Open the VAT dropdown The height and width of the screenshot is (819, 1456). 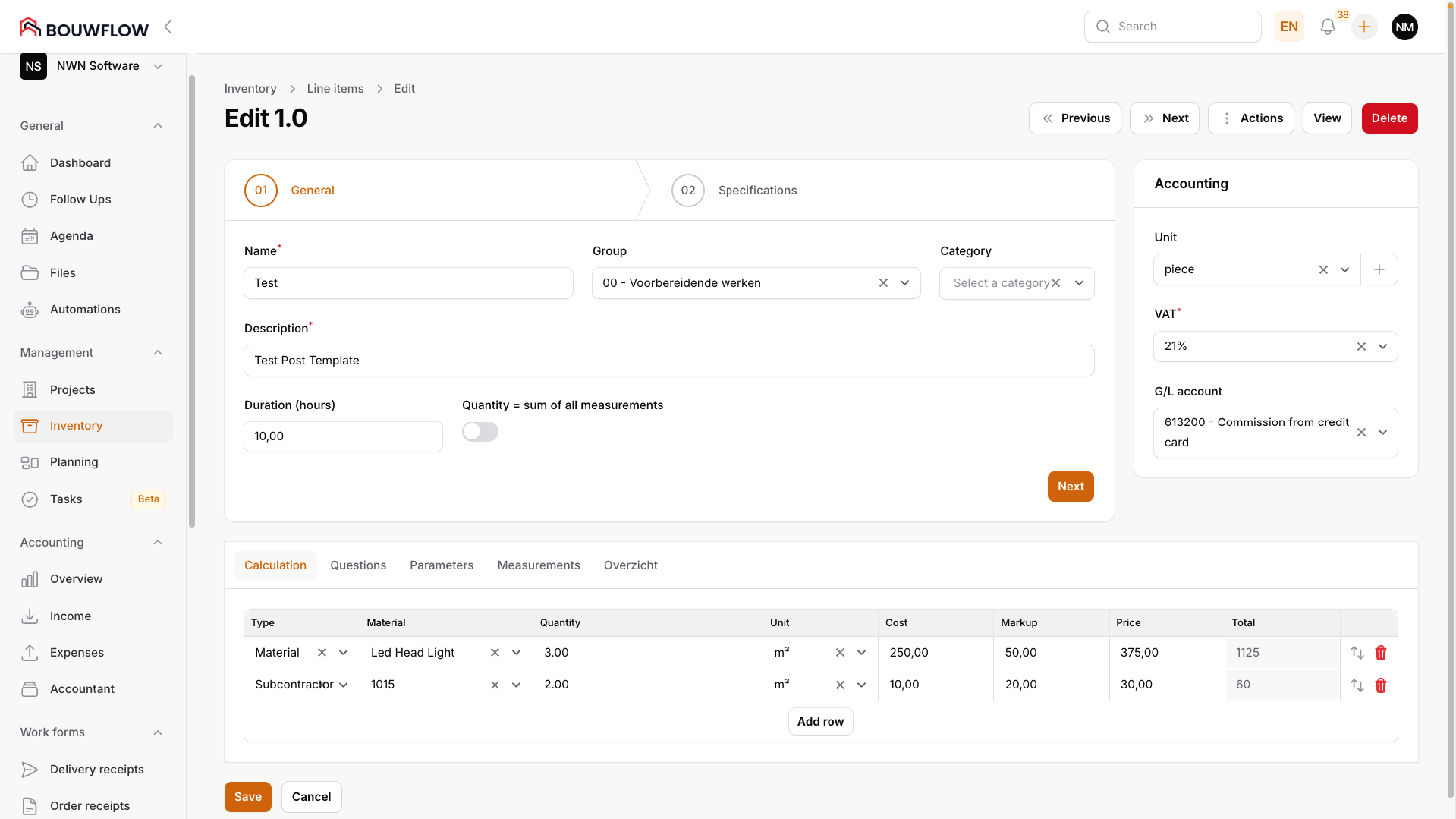click(x=1382, y=346)
